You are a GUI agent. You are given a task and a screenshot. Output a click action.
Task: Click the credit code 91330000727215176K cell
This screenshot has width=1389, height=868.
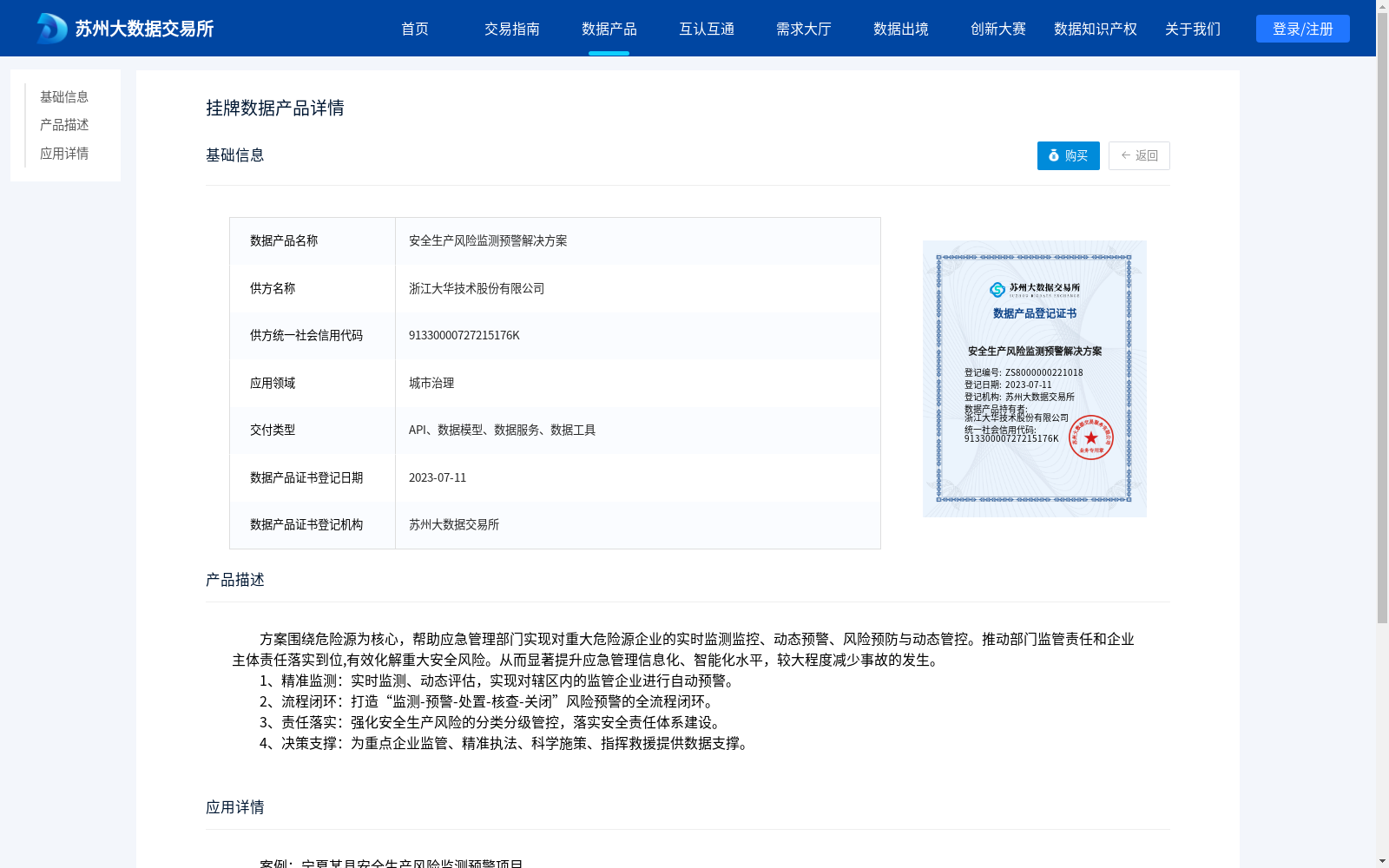[637, 335]
